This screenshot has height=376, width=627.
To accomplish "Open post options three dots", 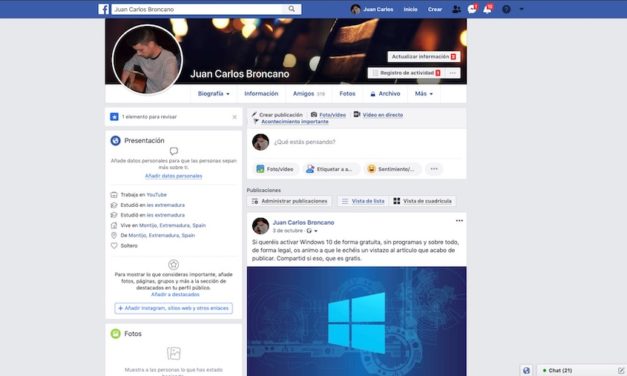I will click(x=459, y=221).
